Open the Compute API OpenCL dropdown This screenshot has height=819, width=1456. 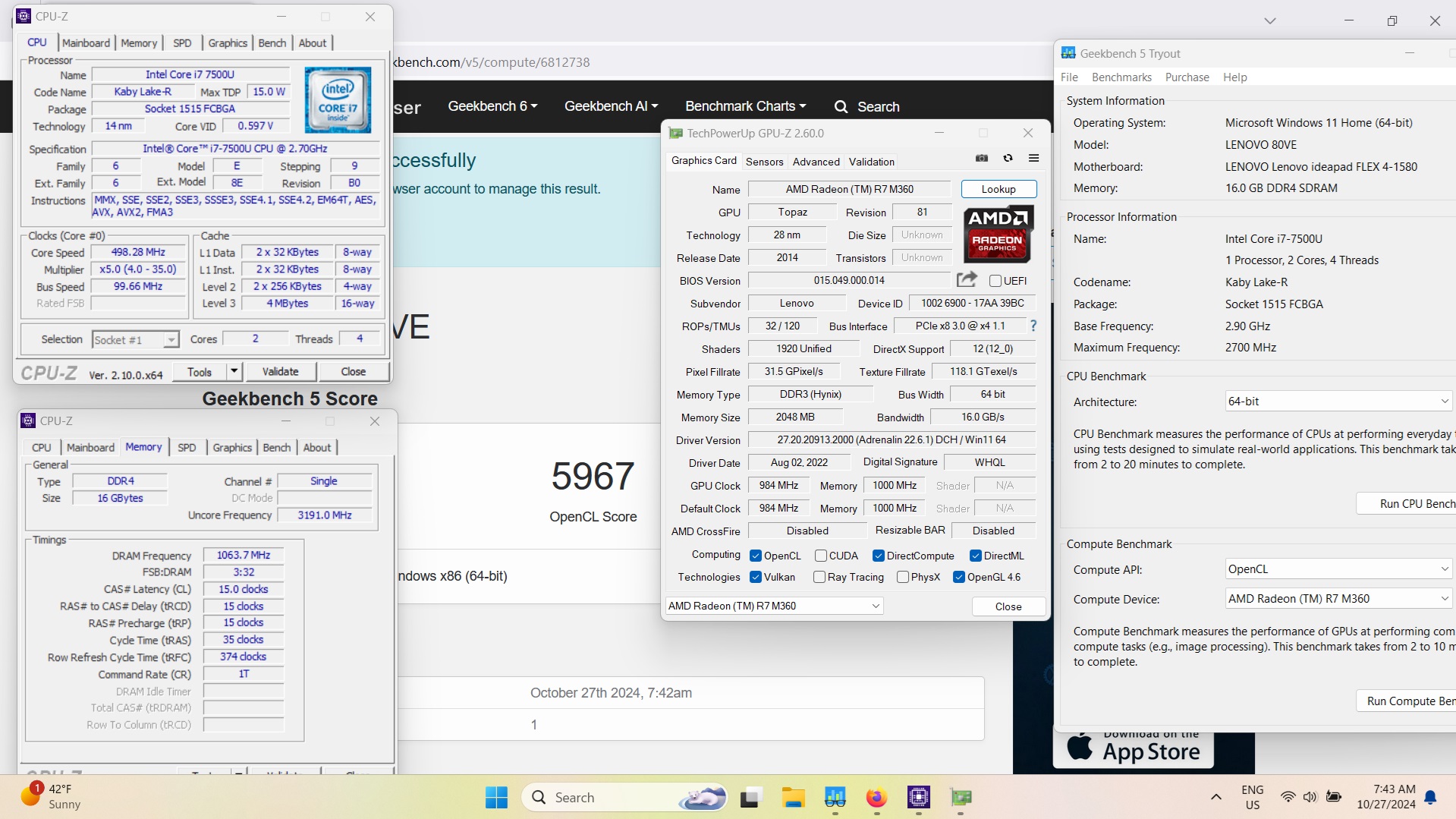1338,569
